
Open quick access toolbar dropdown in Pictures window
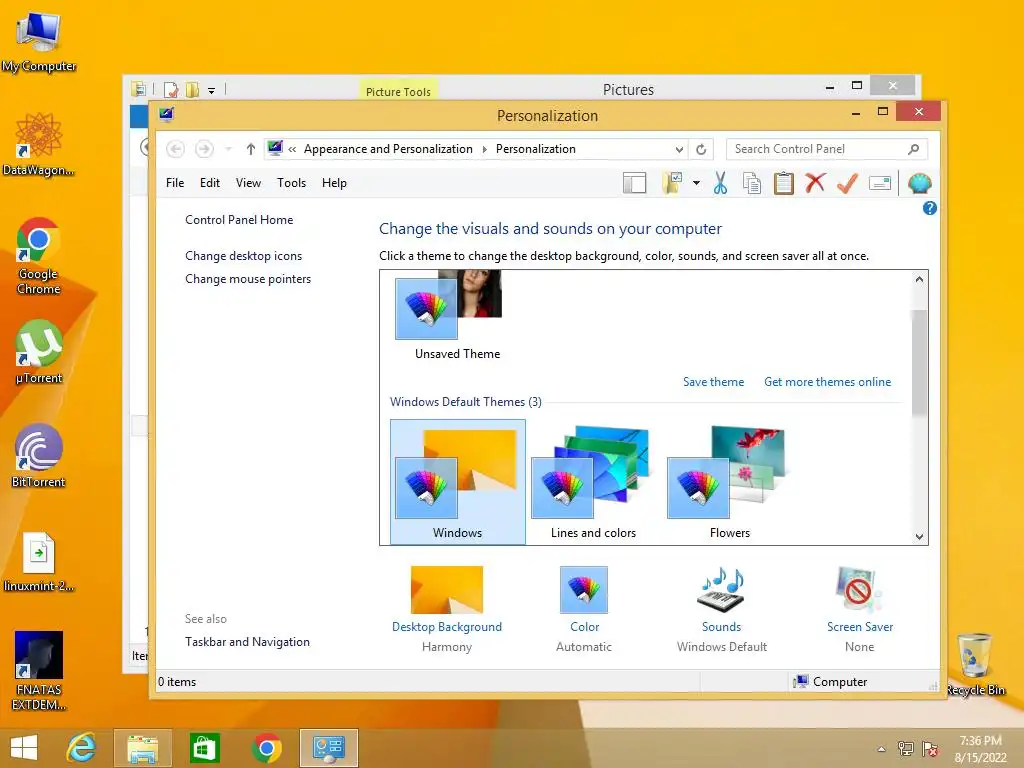coord(212,90)
